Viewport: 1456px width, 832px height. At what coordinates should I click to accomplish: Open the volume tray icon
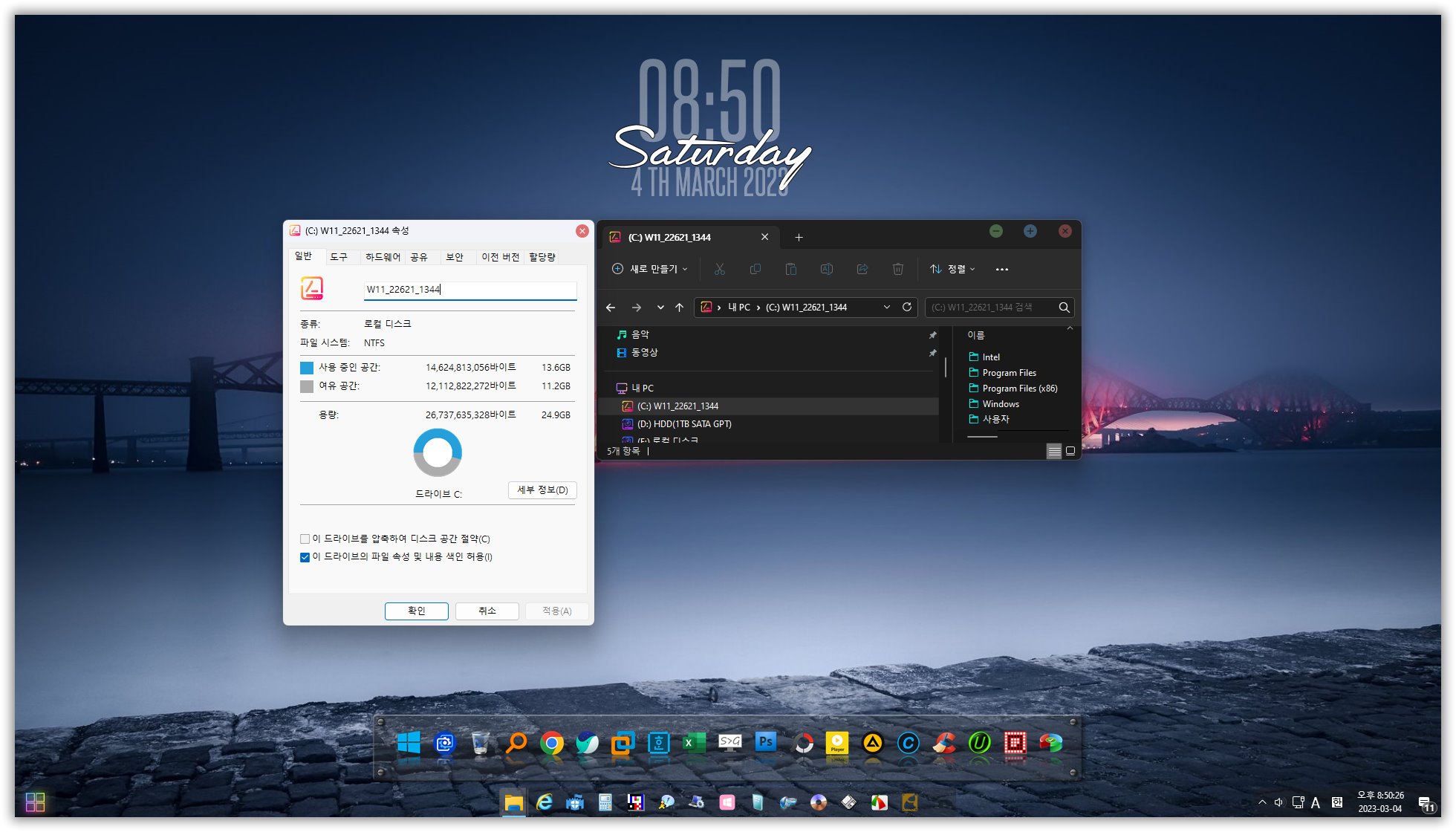(x=1278, y=802)
